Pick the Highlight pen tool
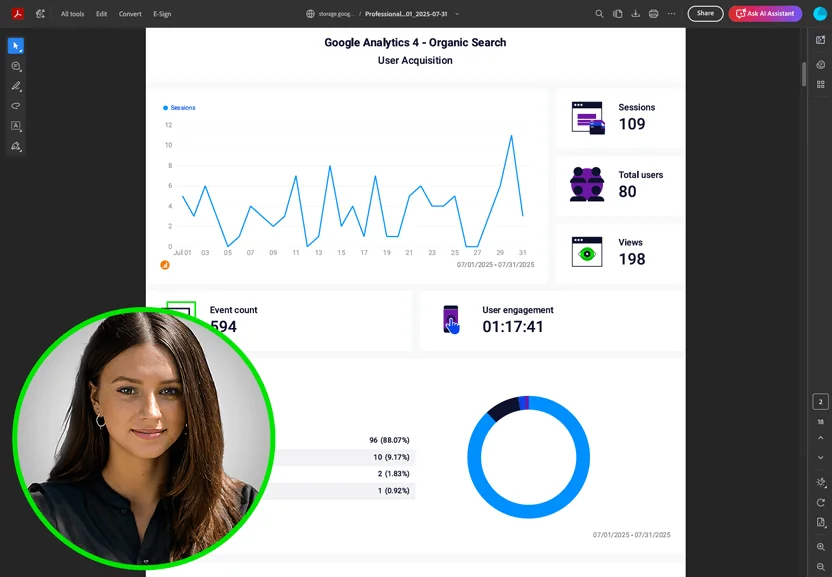The width and height of the screenshot is (832, 577). (16, 87)
